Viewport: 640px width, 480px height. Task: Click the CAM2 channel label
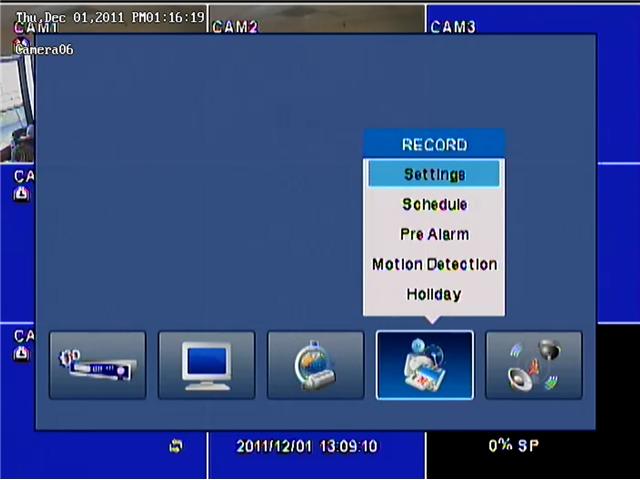tap(236, 27)
